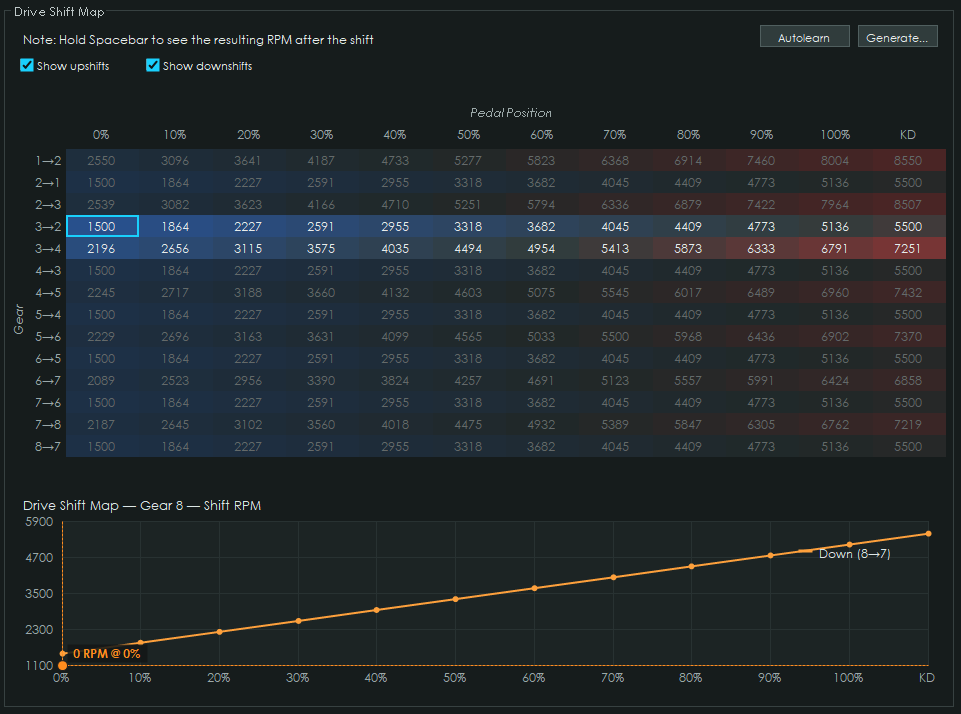The width and height of the screenshot is (961, 714).
Task: Select cell 2539 in the 2→3 row
Action: (101, 205)
